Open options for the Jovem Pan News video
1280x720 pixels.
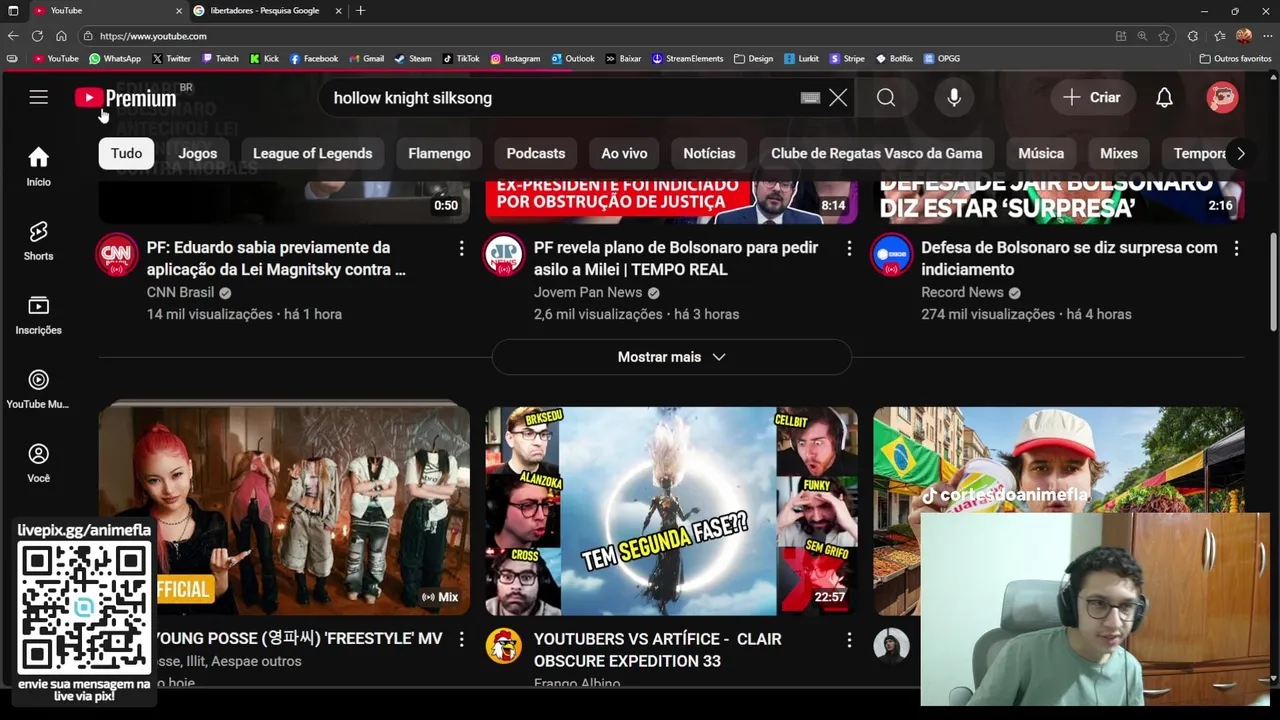coord(849,248)
